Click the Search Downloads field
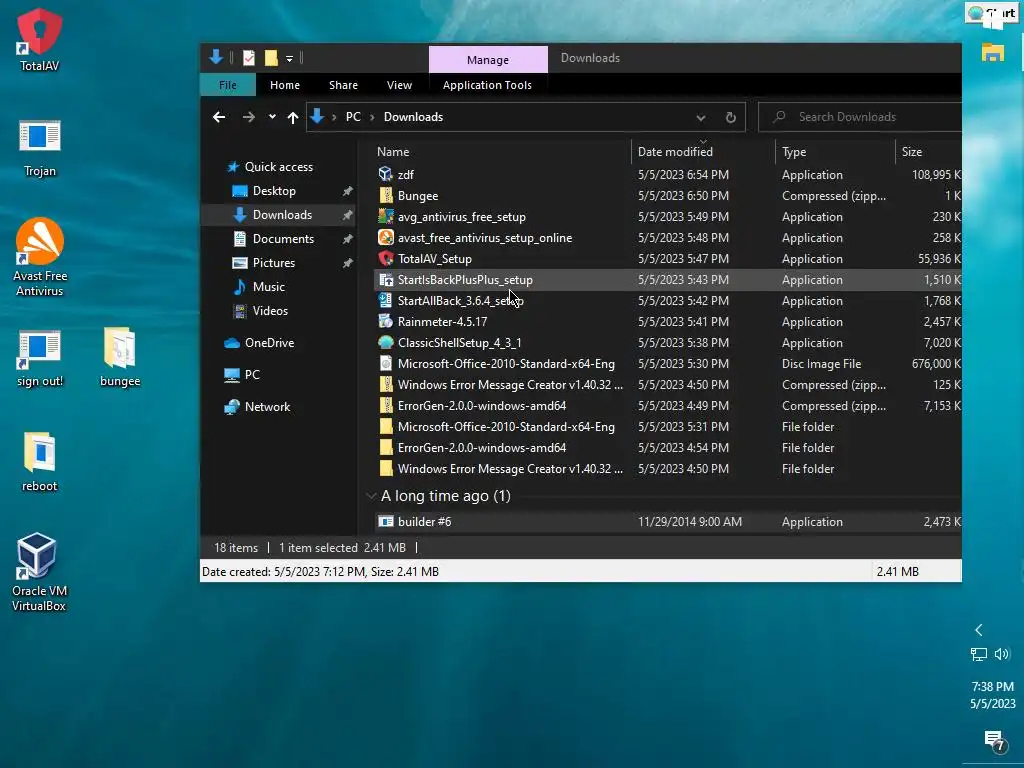Viewport: 1024px width, 768px height. click(859, 117)
